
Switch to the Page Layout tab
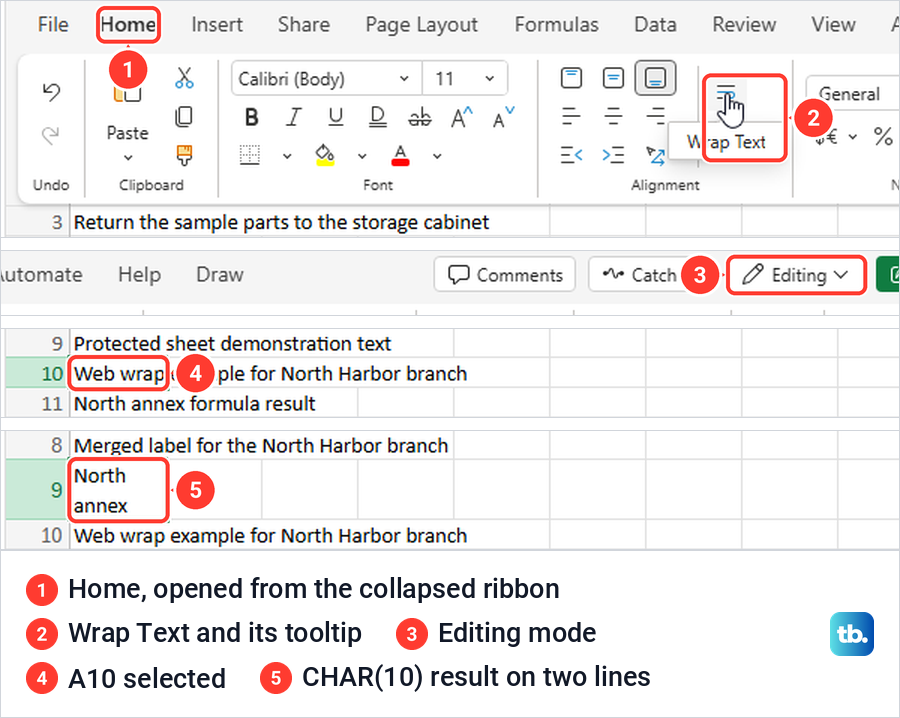(x=422, y=25)
